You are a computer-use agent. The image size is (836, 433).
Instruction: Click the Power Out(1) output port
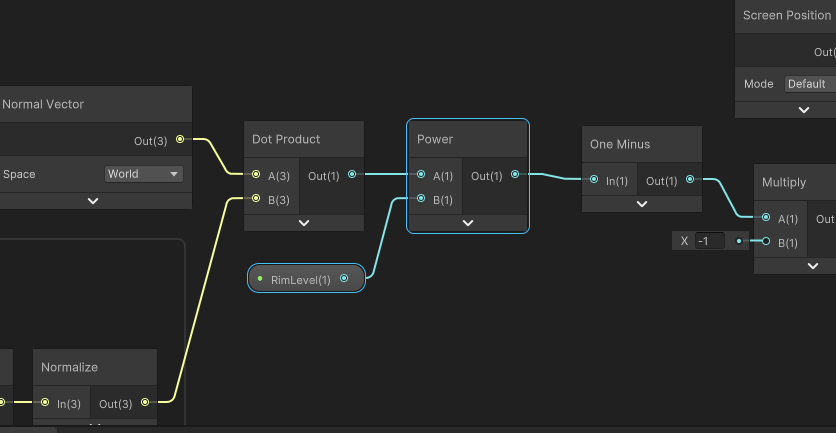click(515, 174)
